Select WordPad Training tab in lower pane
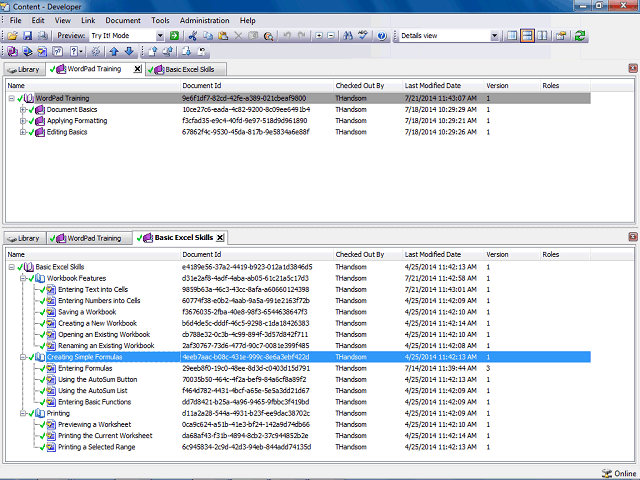Screen dimensions: 640x480 90,238
